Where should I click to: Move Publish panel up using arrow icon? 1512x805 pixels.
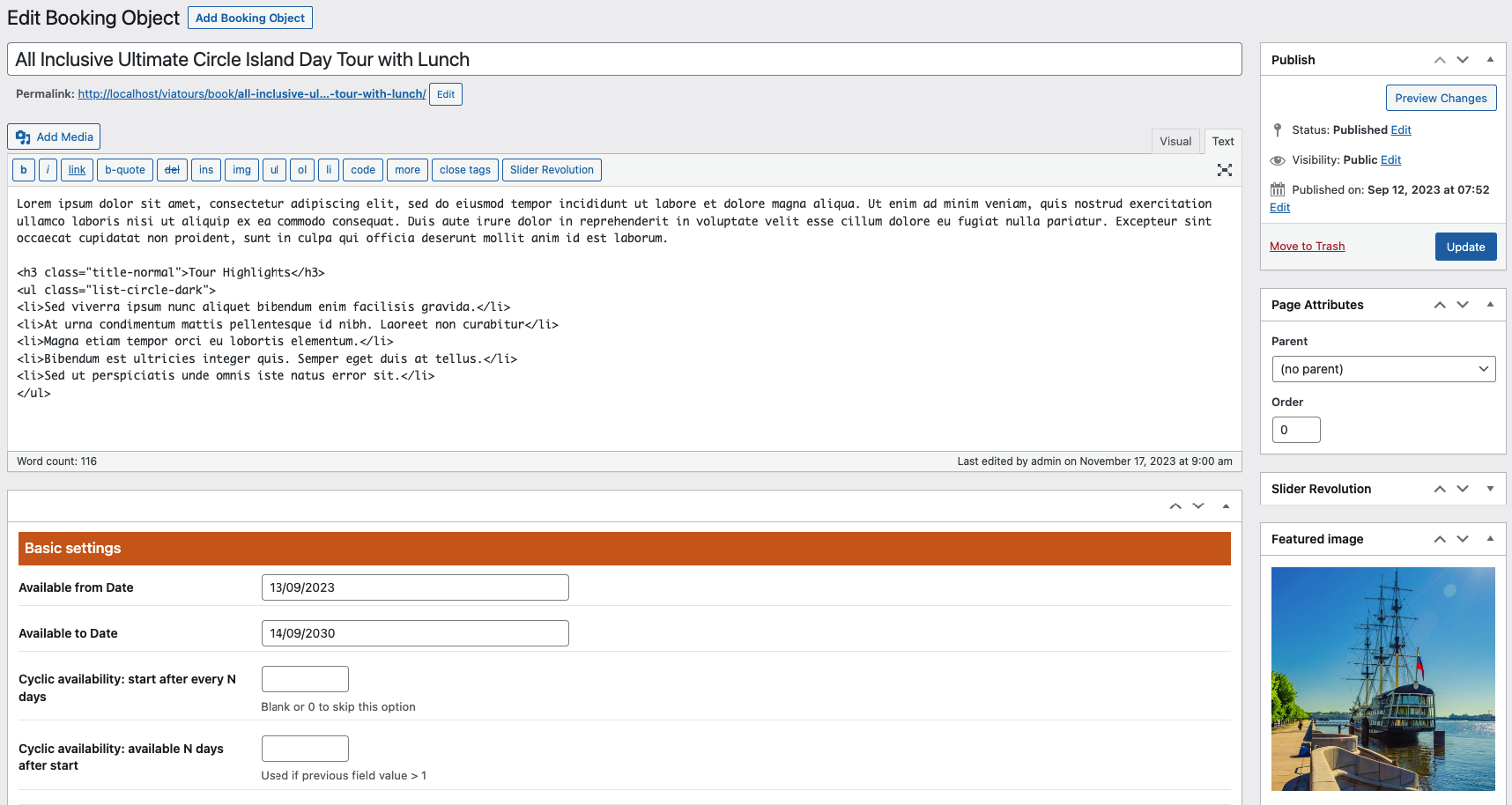(x=1439, y=60)
